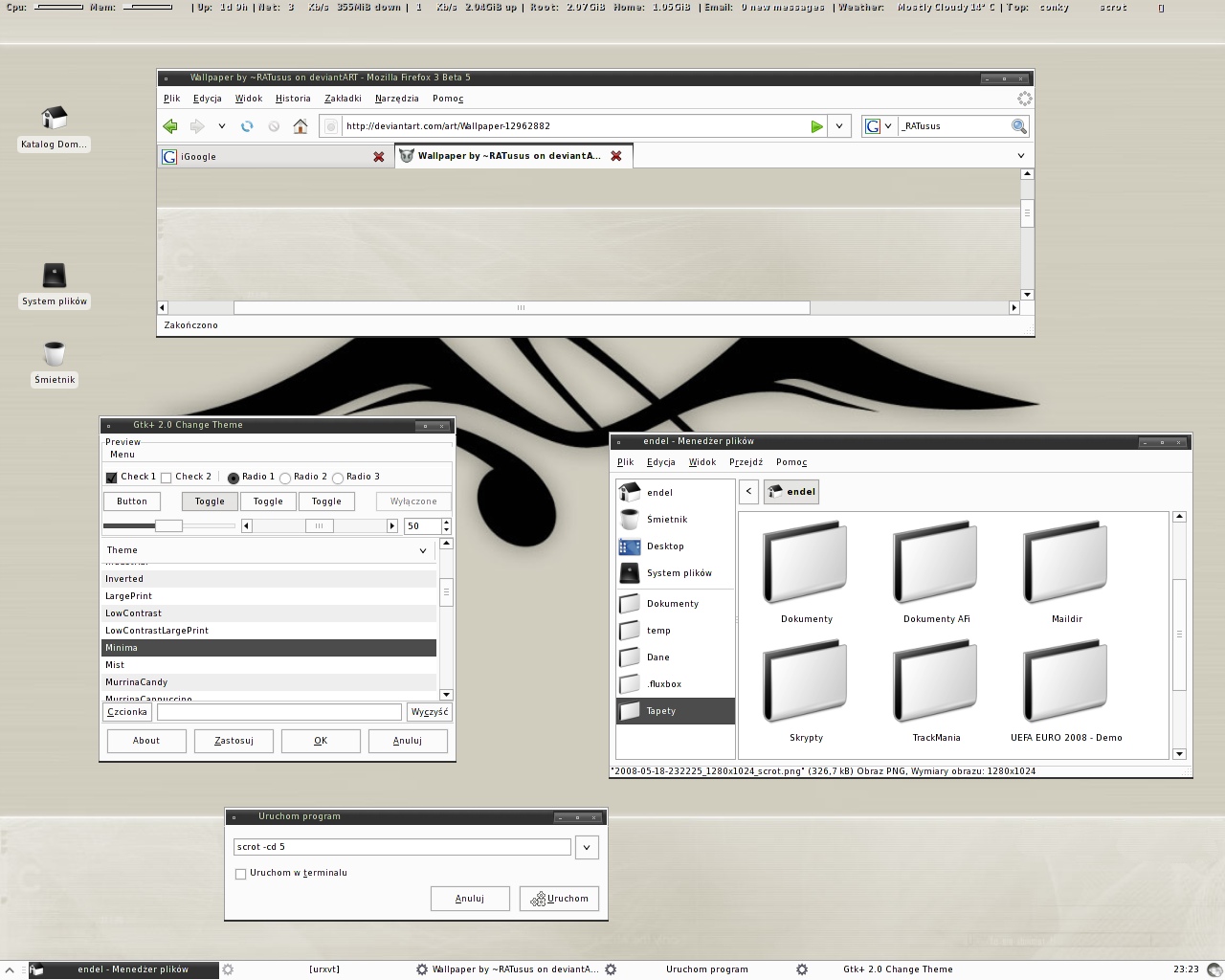Go back in Firefox with the green arrow
The height and width of the screenshot is (980, 1225).
(170, 126)
